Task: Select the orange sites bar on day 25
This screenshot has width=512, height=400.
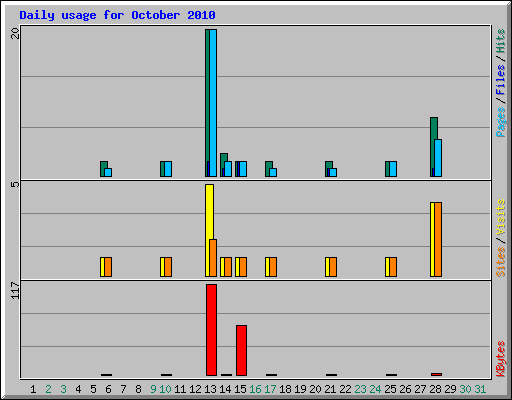Action: tap(393, 267)
